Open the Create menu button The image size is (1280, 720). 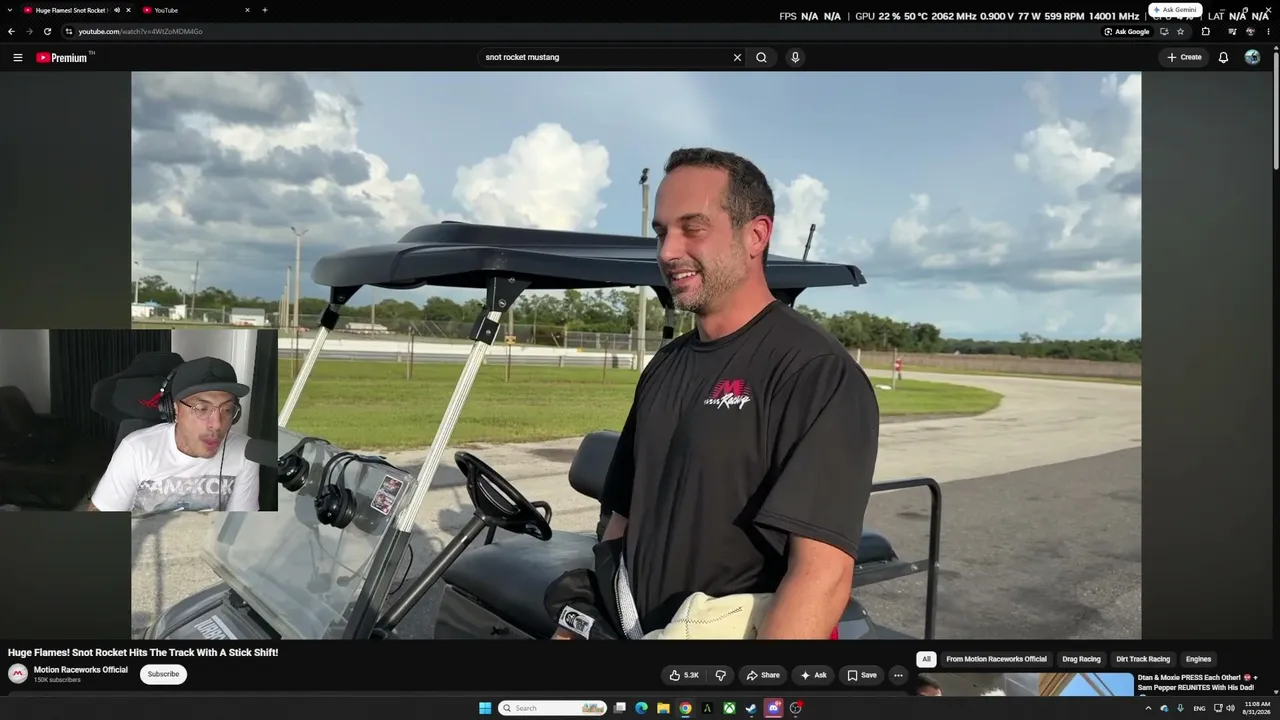coord(1184,57)
